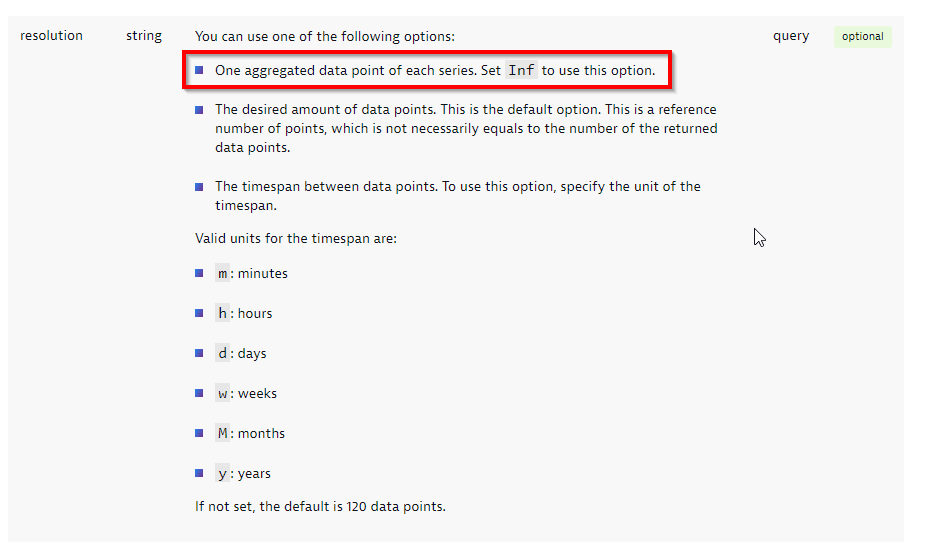Click the 'm' minutes code chip
The image size is (939, 549).
point(223,274)
